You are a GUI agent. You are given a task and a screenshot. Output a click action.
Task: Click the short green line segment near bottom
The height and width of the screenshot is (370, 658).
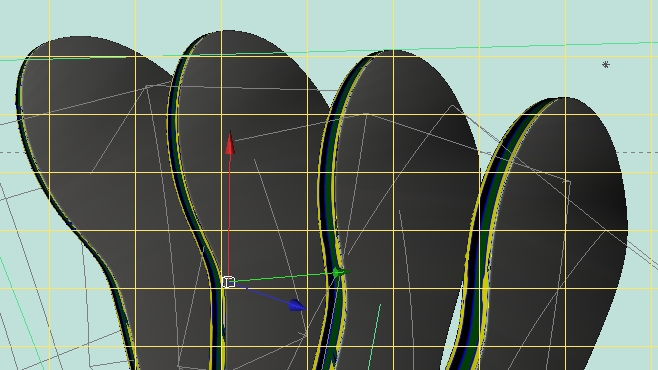point(375,336)
